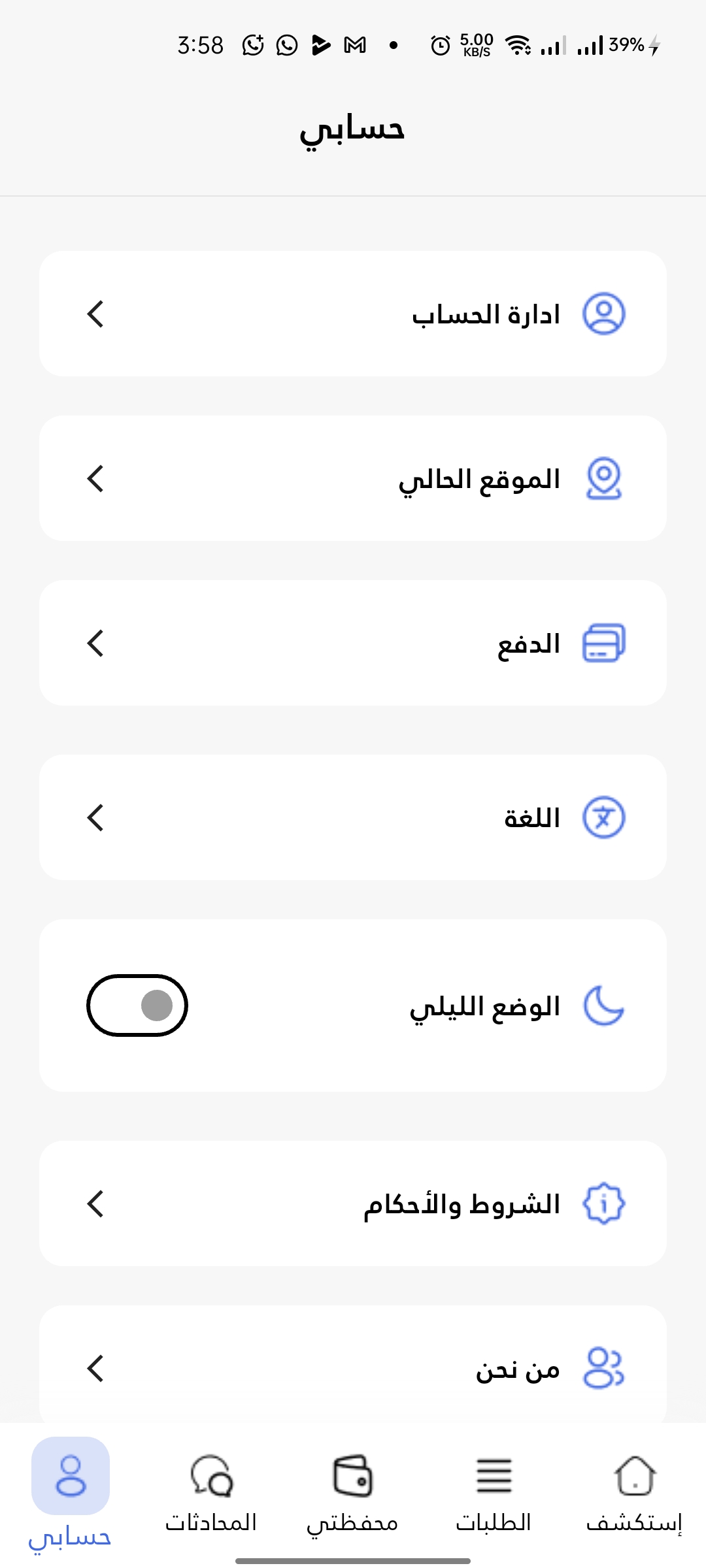This screenshot has width=706, height=1568.
Task: Select the حسابي account tab
Action: pyautogui.click(x=70, y=1496)
